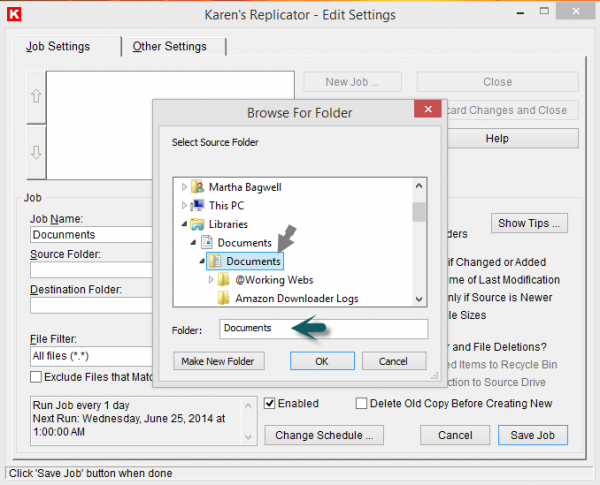
Task: Select 'Libraries' in the folder tree
Action: pos(228,224)
